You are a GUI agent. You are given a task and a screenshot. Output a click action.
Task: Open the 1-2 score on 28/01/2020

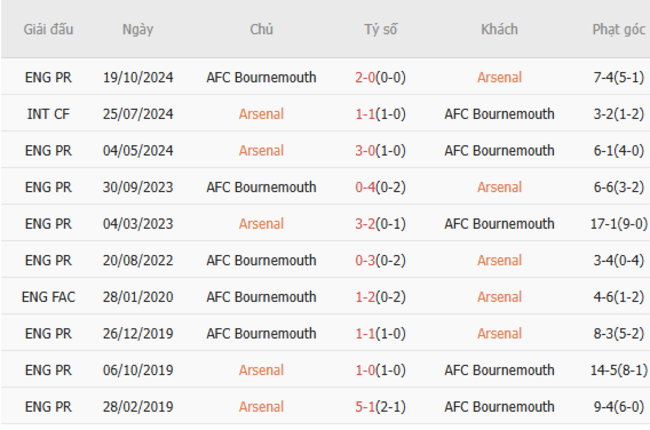click(x=366, y=297)
